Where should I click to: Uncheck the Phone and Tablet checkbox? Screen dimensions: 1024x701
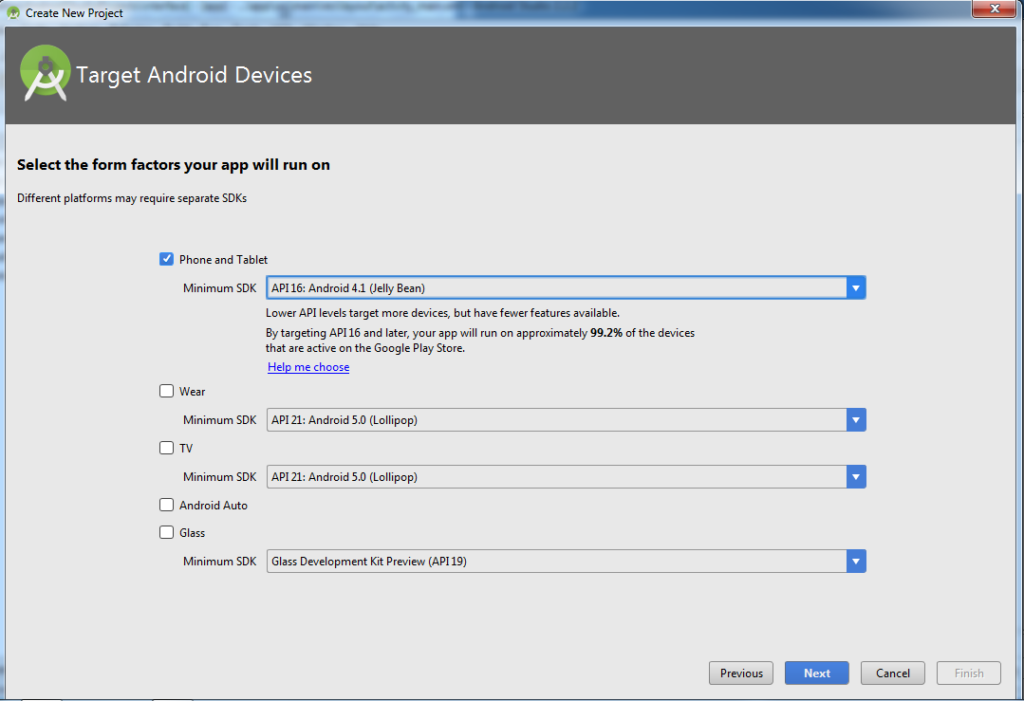coord(167,259)
